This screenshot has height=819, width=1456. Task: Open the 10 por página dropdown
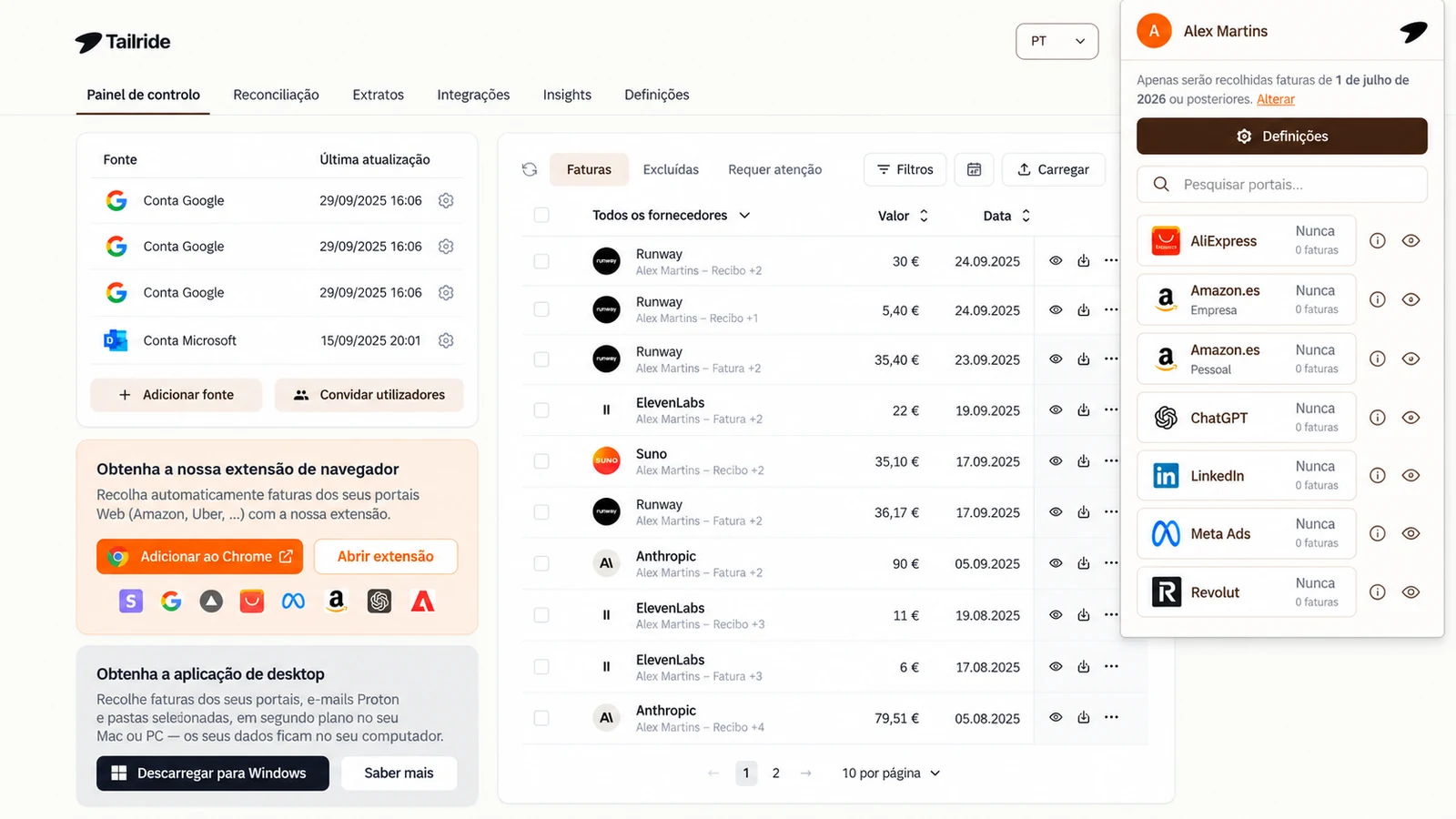891,773
